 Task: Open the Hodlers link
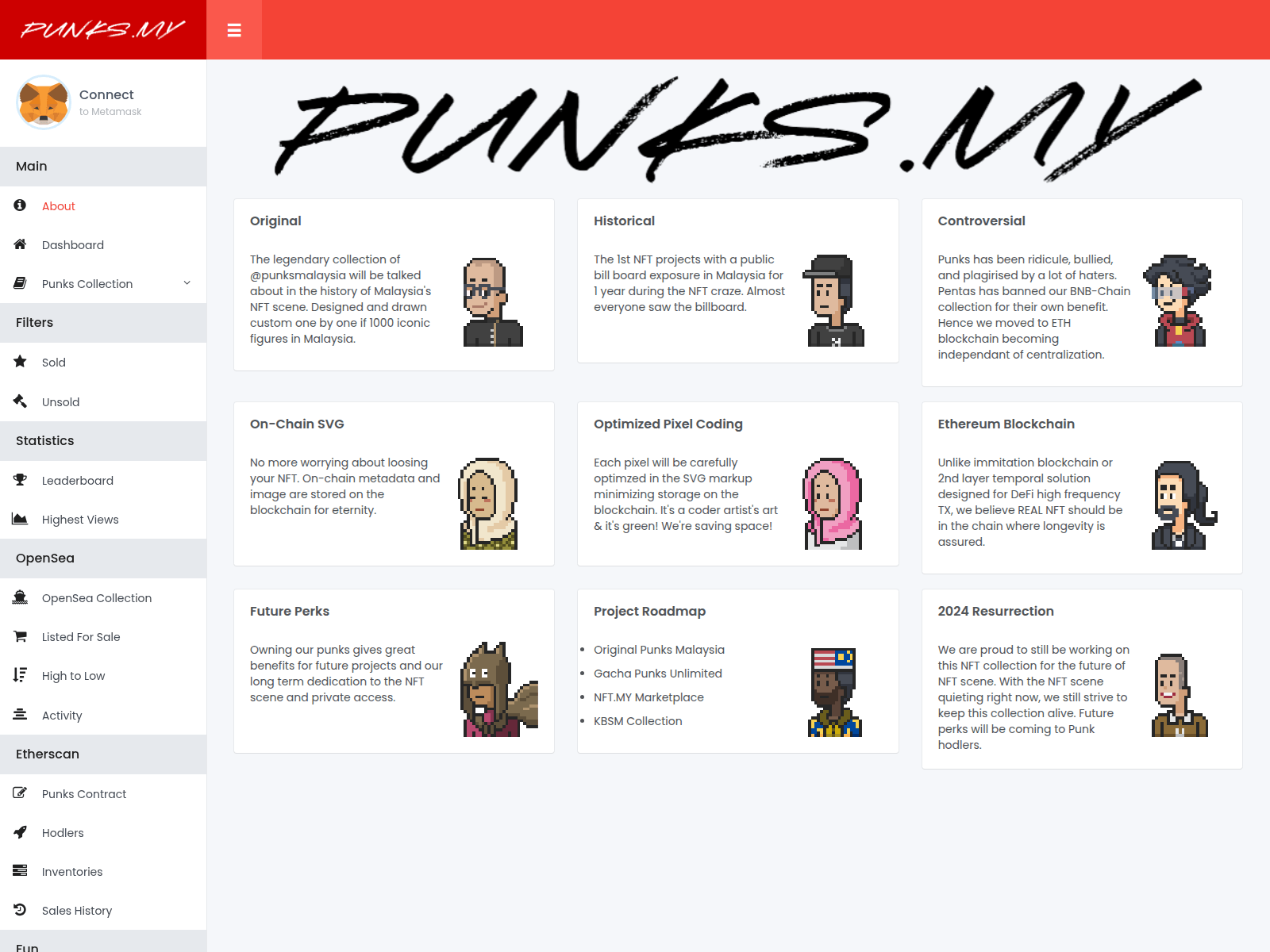(103, 833)
